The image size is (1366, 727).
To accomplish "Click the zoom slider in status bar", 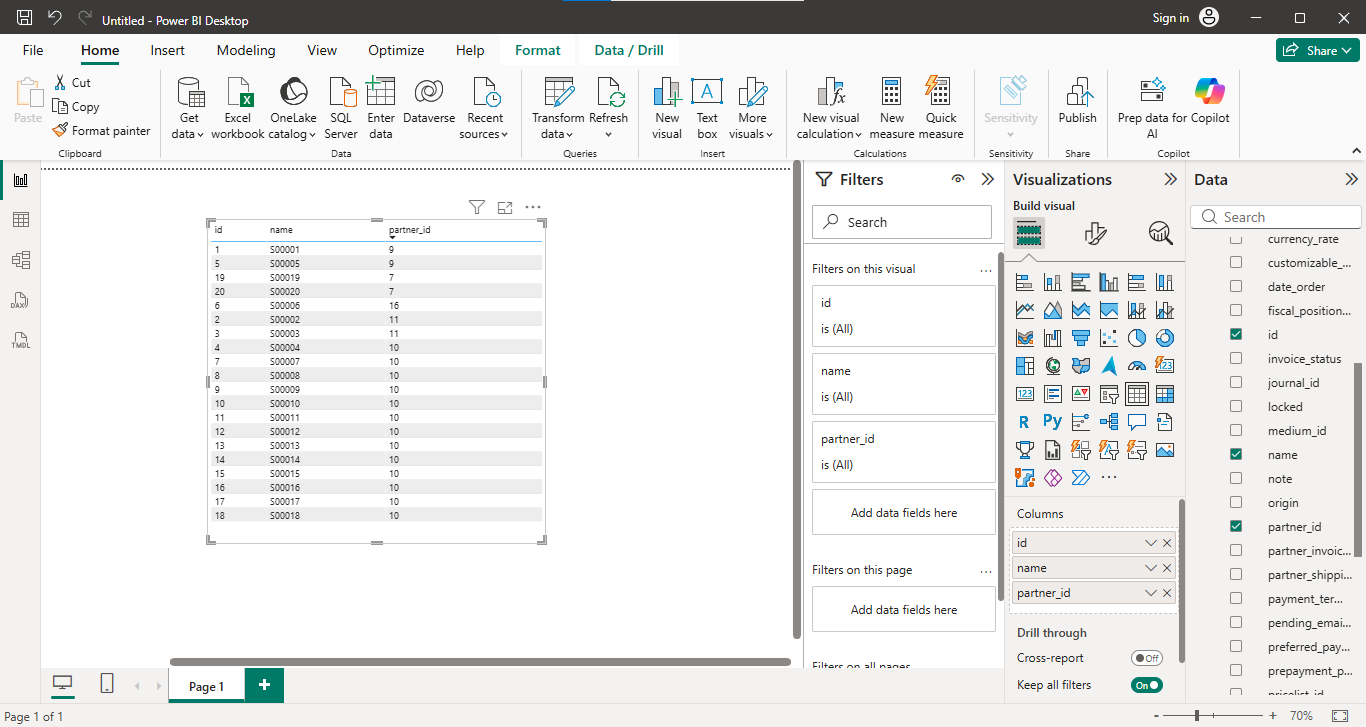I will 1197,716.
